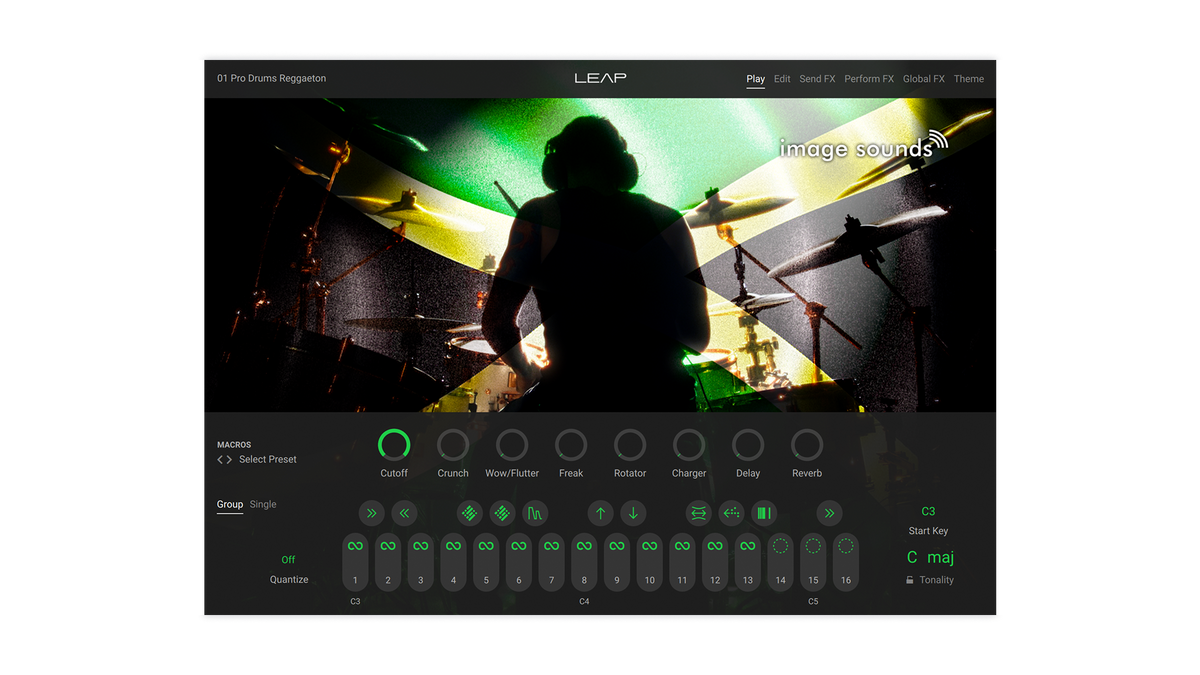This screenshot has height=675, width=1200.
Task: Click the vertical bars icon above pad 13
Action: 764,514
